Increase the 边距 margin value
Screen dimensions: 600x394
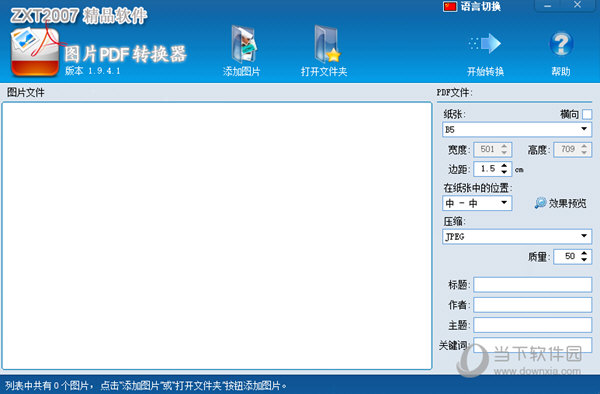pos(504,166)
